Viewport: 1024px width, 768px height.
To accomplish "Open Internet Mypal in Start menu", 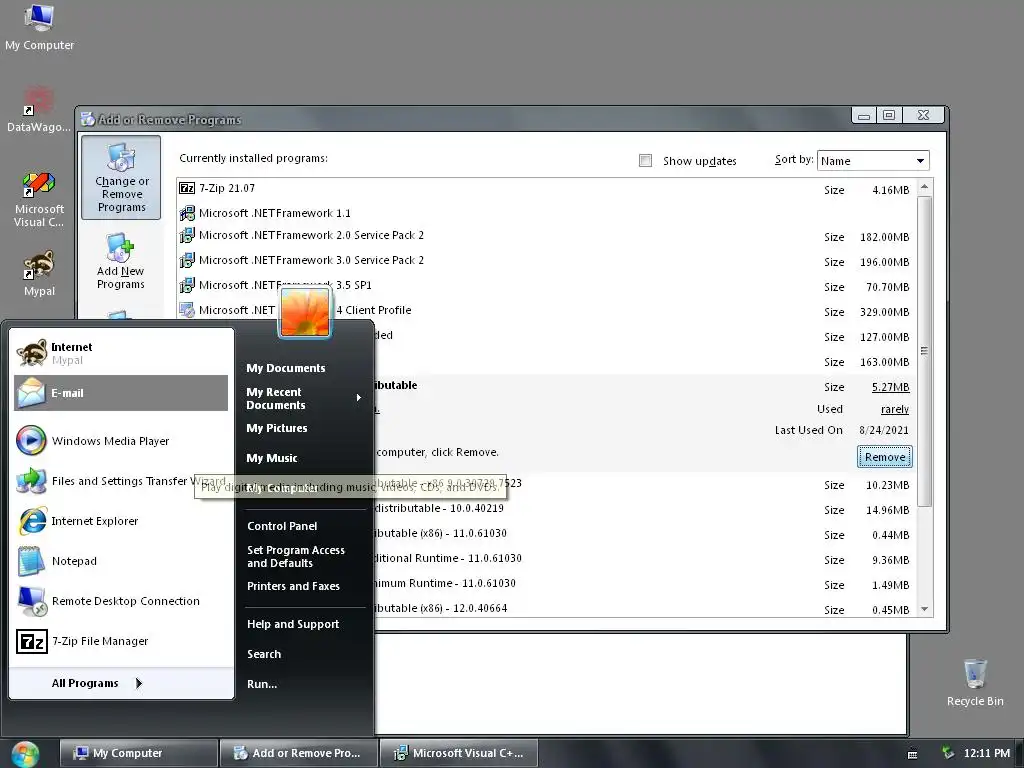I will 121,353.
